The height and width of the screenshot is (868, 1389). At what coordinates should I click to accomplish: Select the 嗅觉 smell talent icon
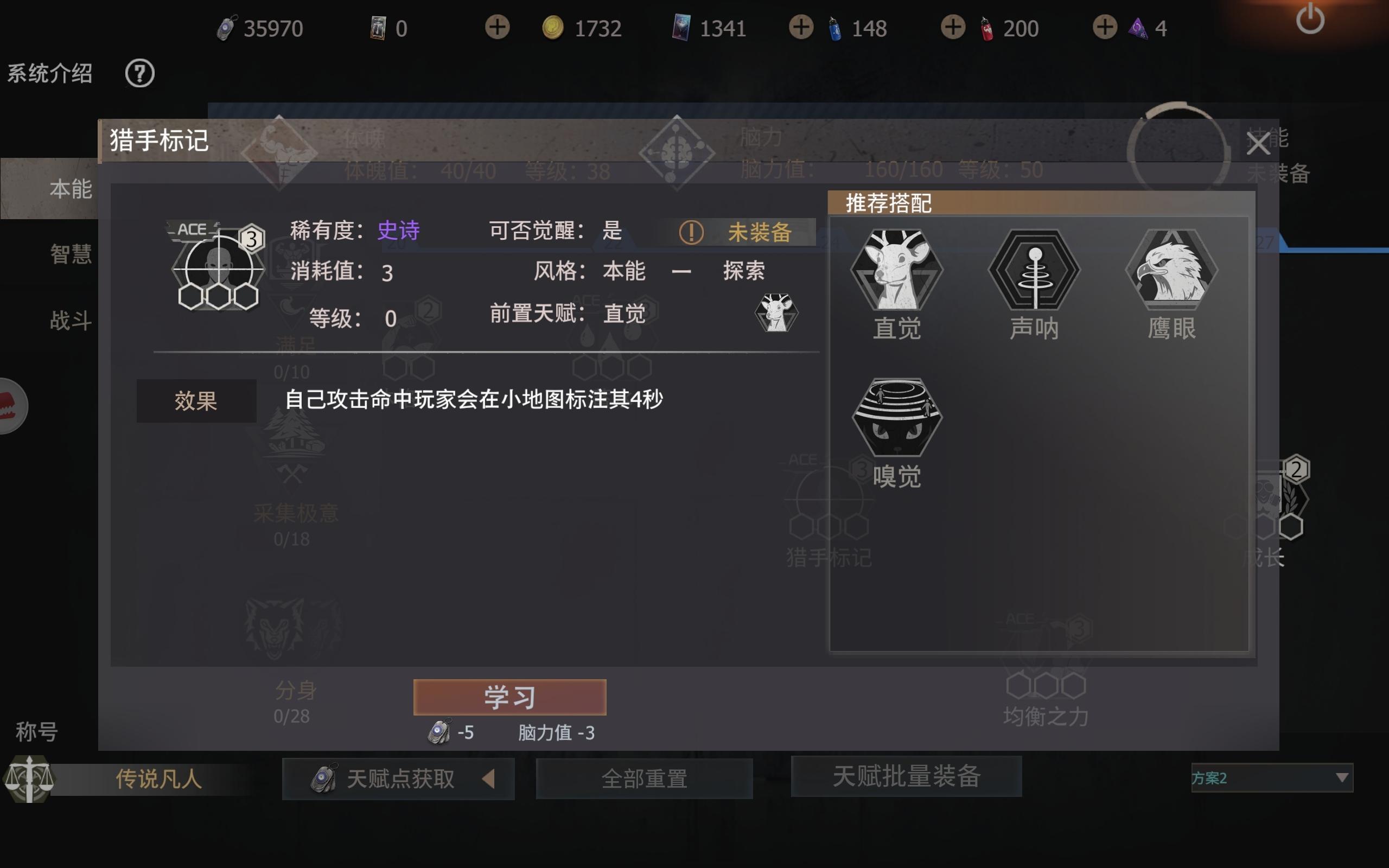pos(896,417)
